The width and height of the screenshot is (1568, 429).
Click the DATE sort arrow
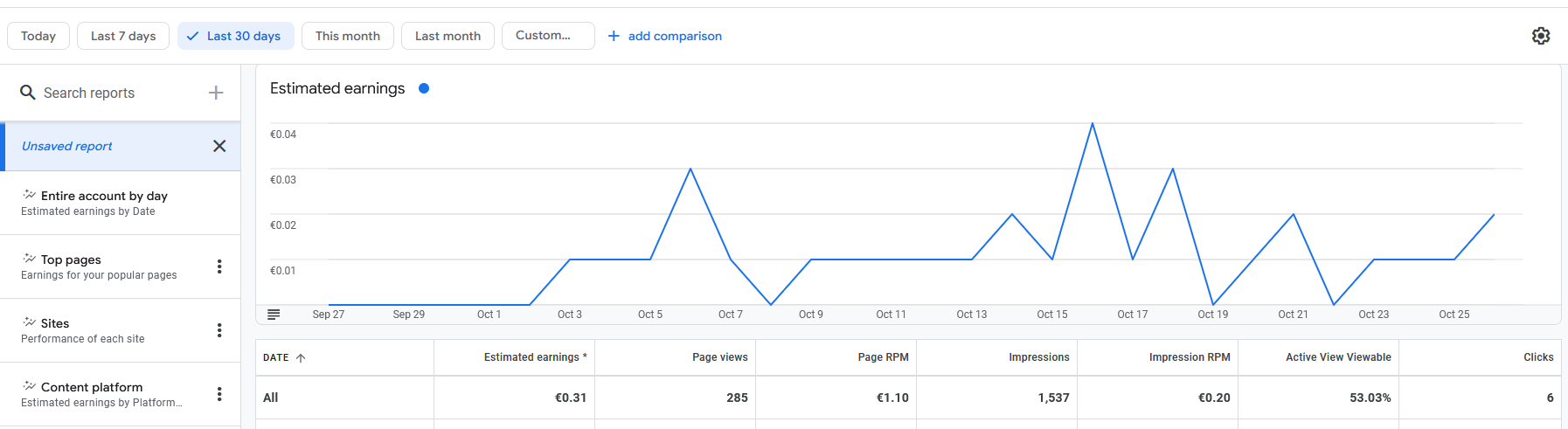301,358
